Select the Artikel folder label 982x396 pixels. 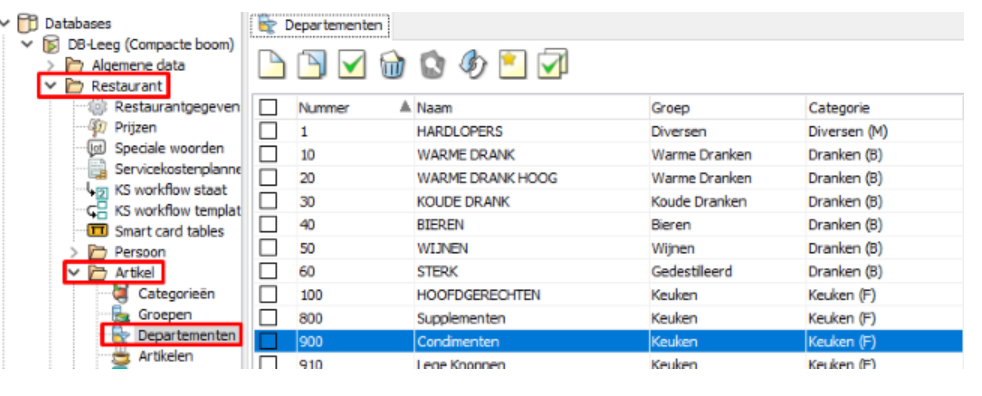coord(135,273)
